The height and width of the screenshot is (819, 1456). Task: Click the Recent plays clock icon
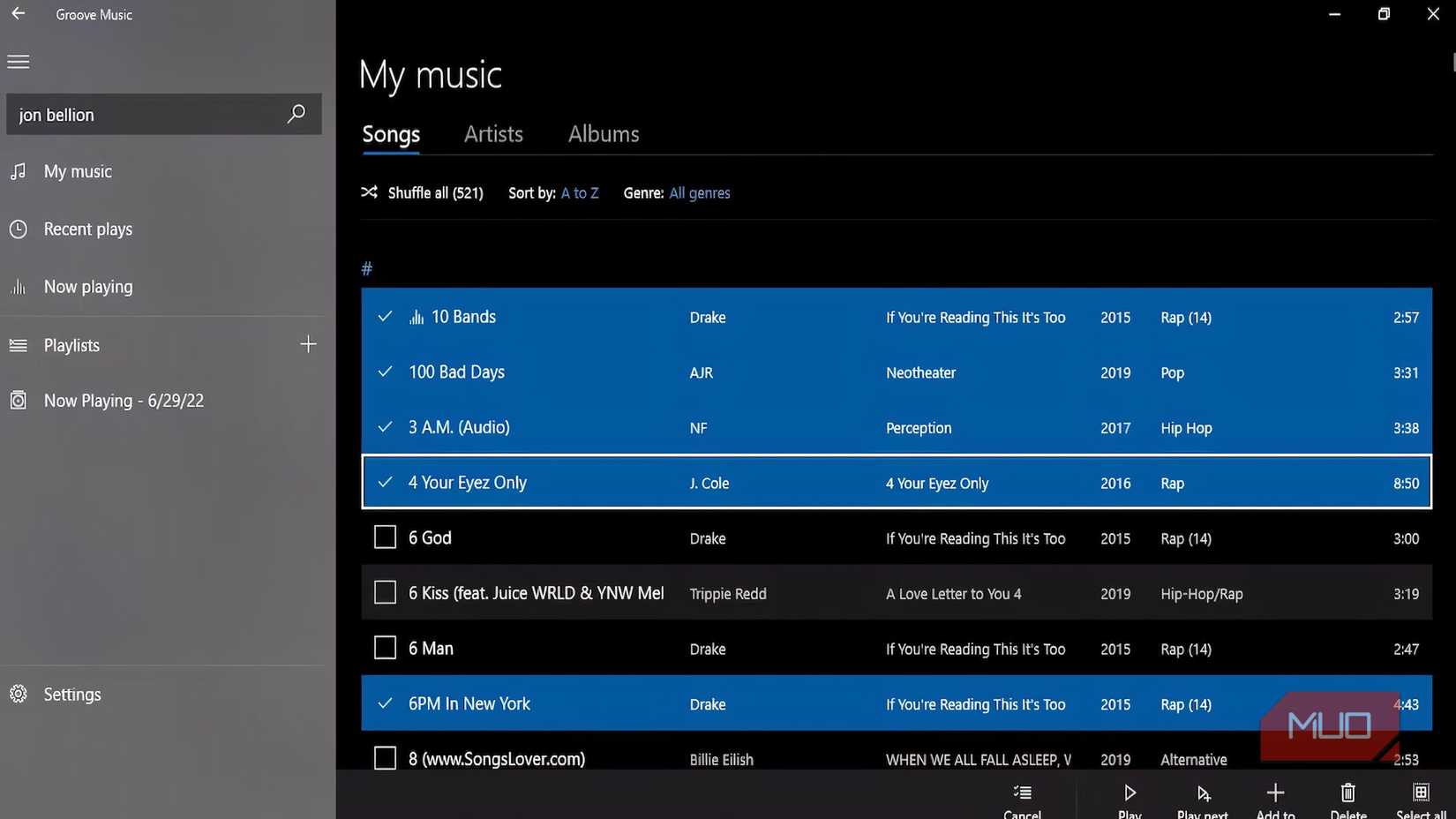[18, 229]
